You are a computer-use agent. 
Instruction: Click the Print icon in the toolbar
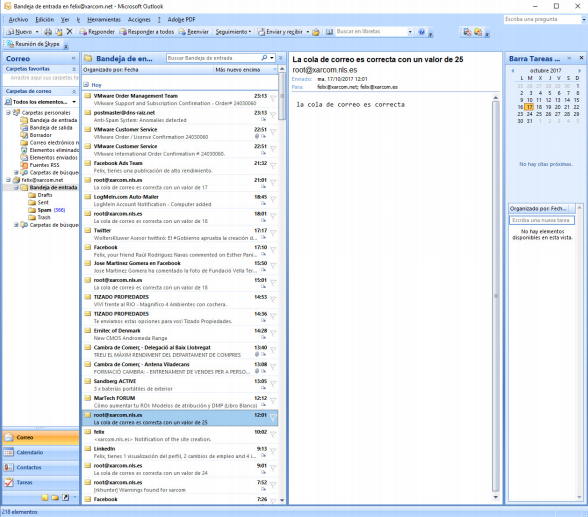point(48,32)
